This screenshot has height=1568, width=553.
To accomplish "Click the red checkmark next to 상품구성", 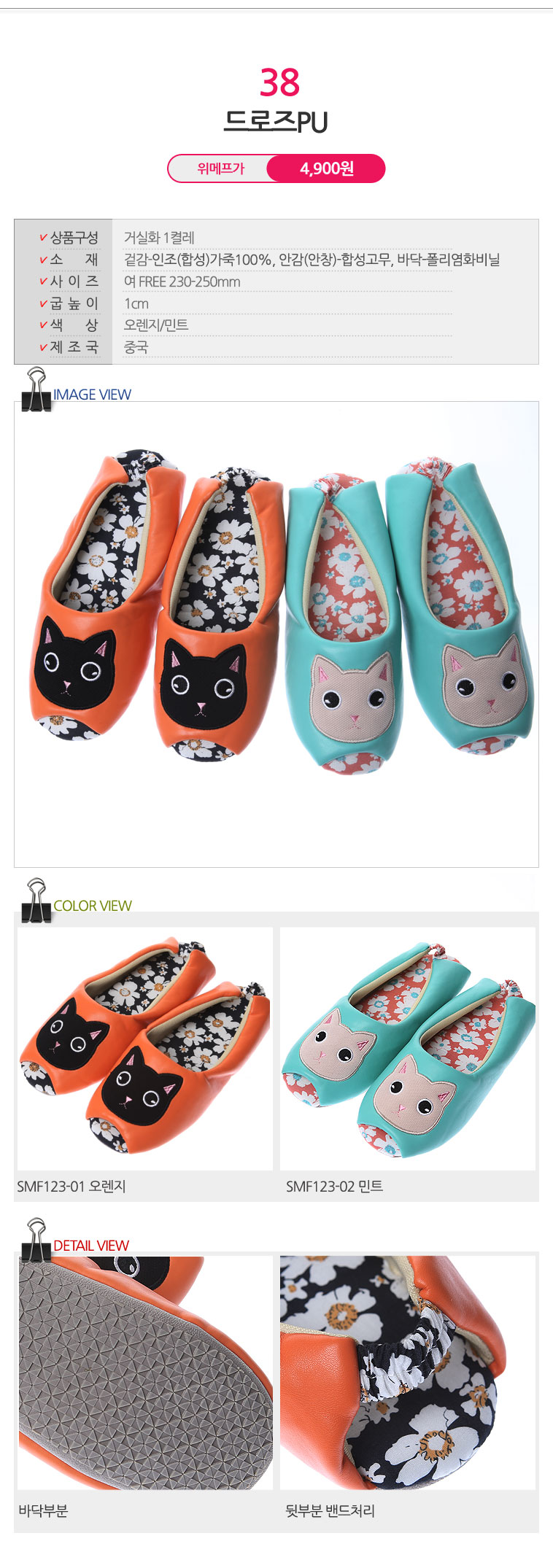I will 43,238.
